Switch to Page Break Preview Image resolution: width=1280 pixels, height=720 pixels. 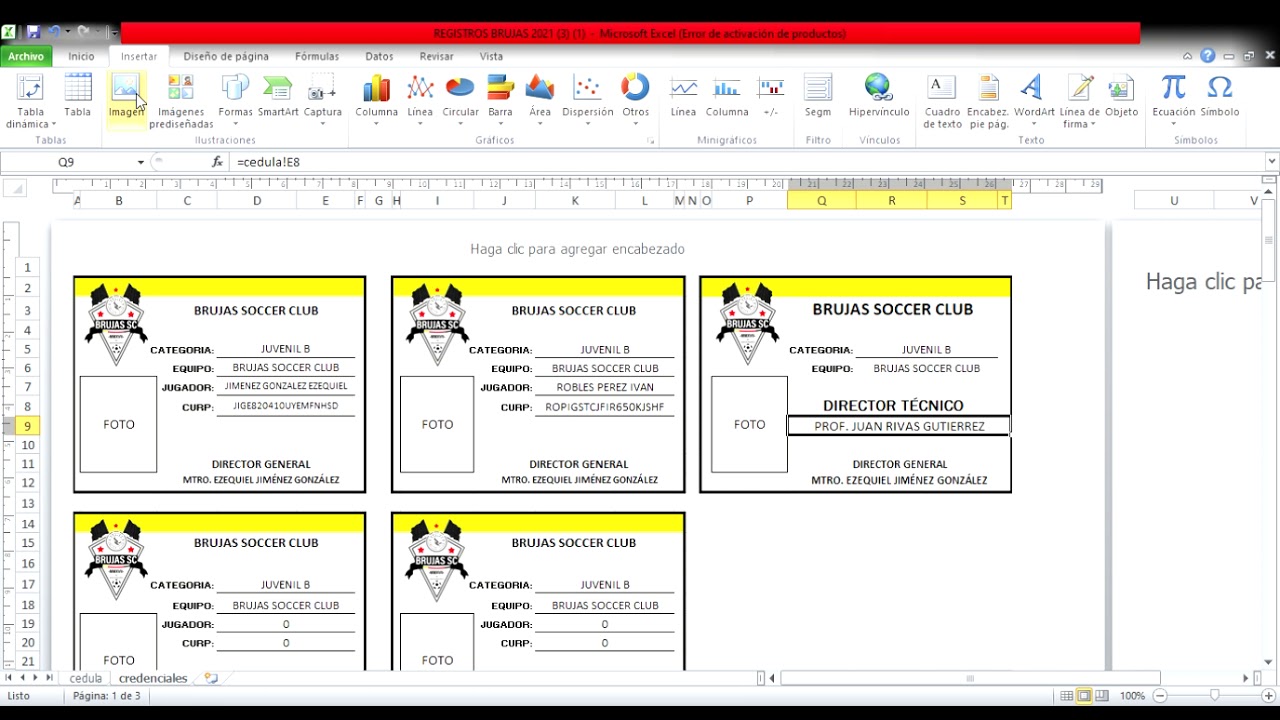tap(1101, 695)
